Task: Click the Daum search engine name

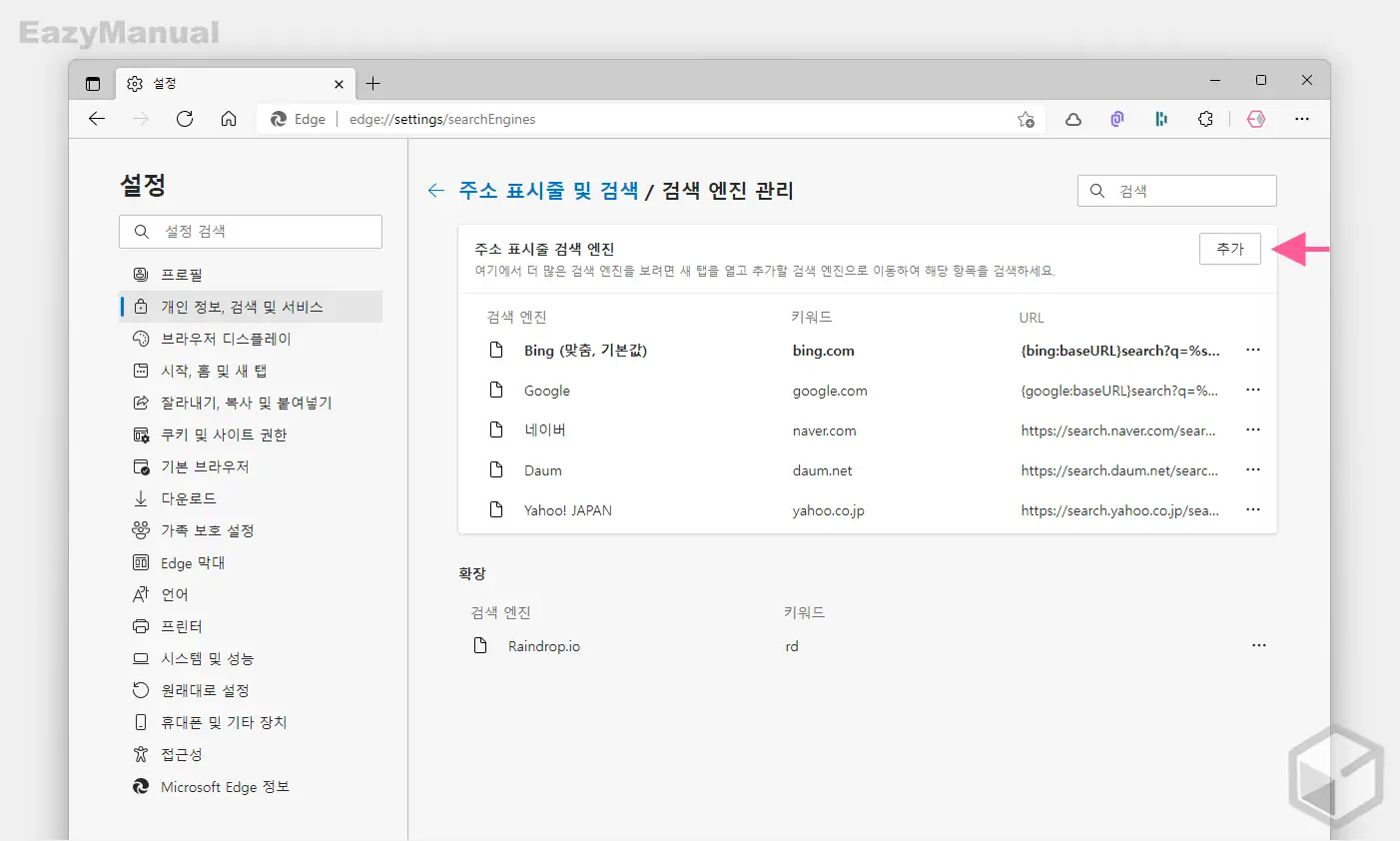Action: [x=543, y=470]
